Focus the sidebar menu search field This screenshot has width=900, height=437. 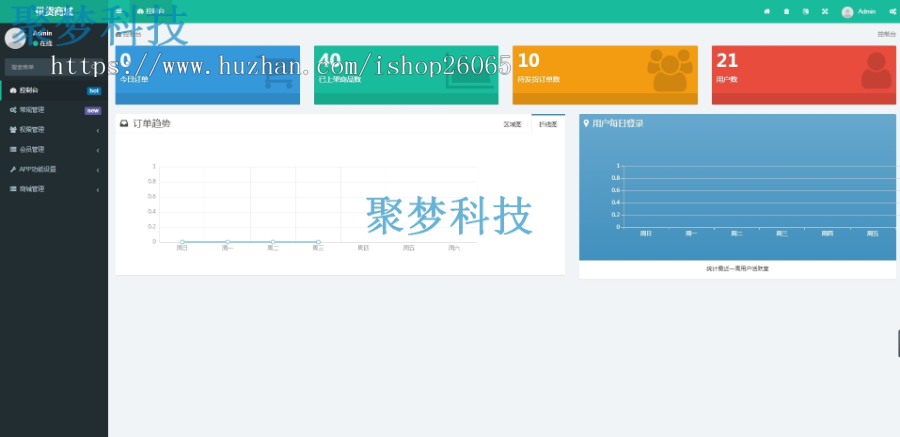pos(48,67)
